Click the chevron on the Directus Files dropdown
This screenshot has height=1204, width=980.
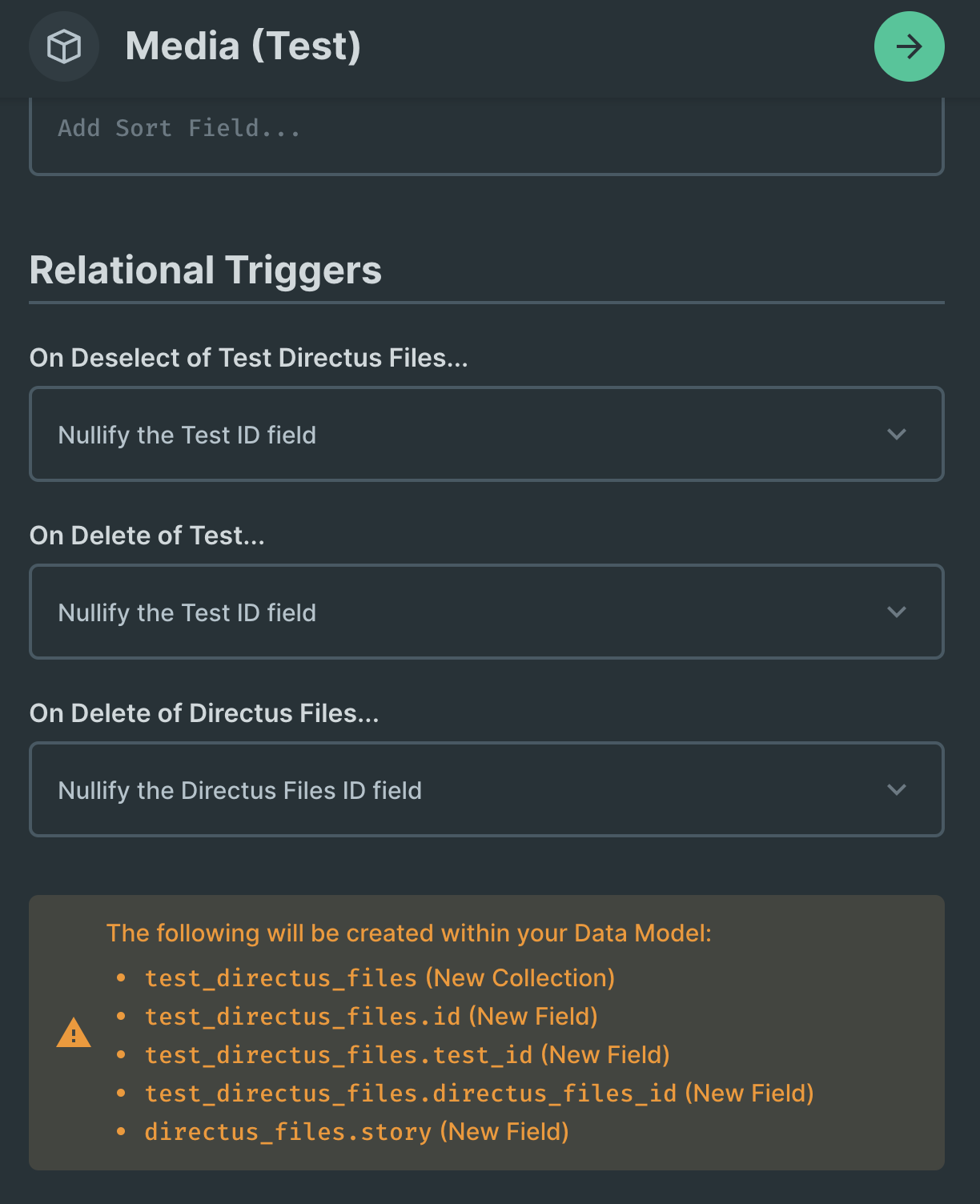(x=896, y=790)
